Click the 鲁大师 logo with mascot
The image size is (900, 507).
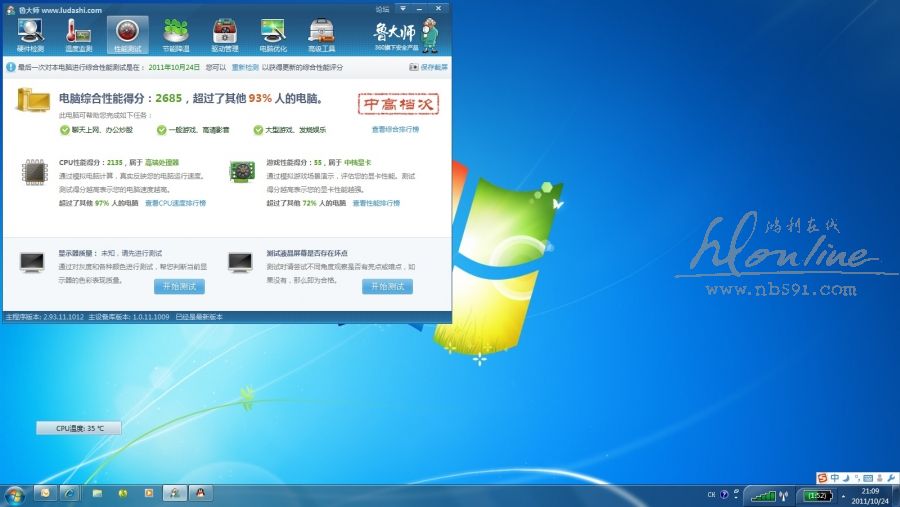pyautogui.click(x=406, y=35)
